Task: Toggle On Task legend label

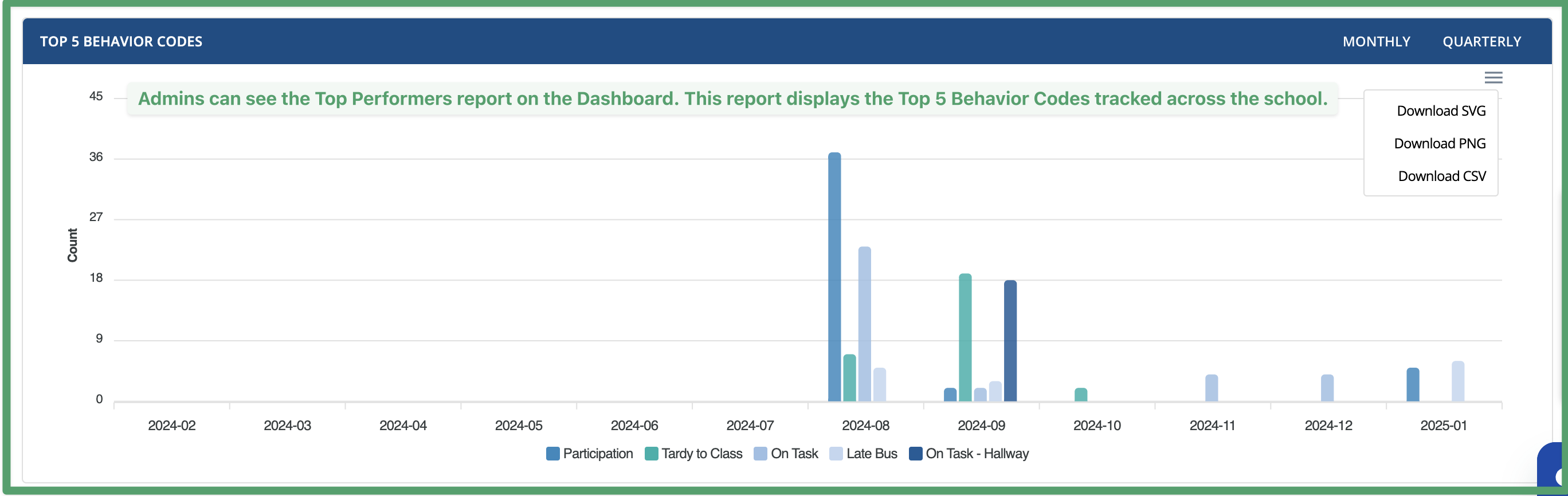Action: click(x=794, y=454)
